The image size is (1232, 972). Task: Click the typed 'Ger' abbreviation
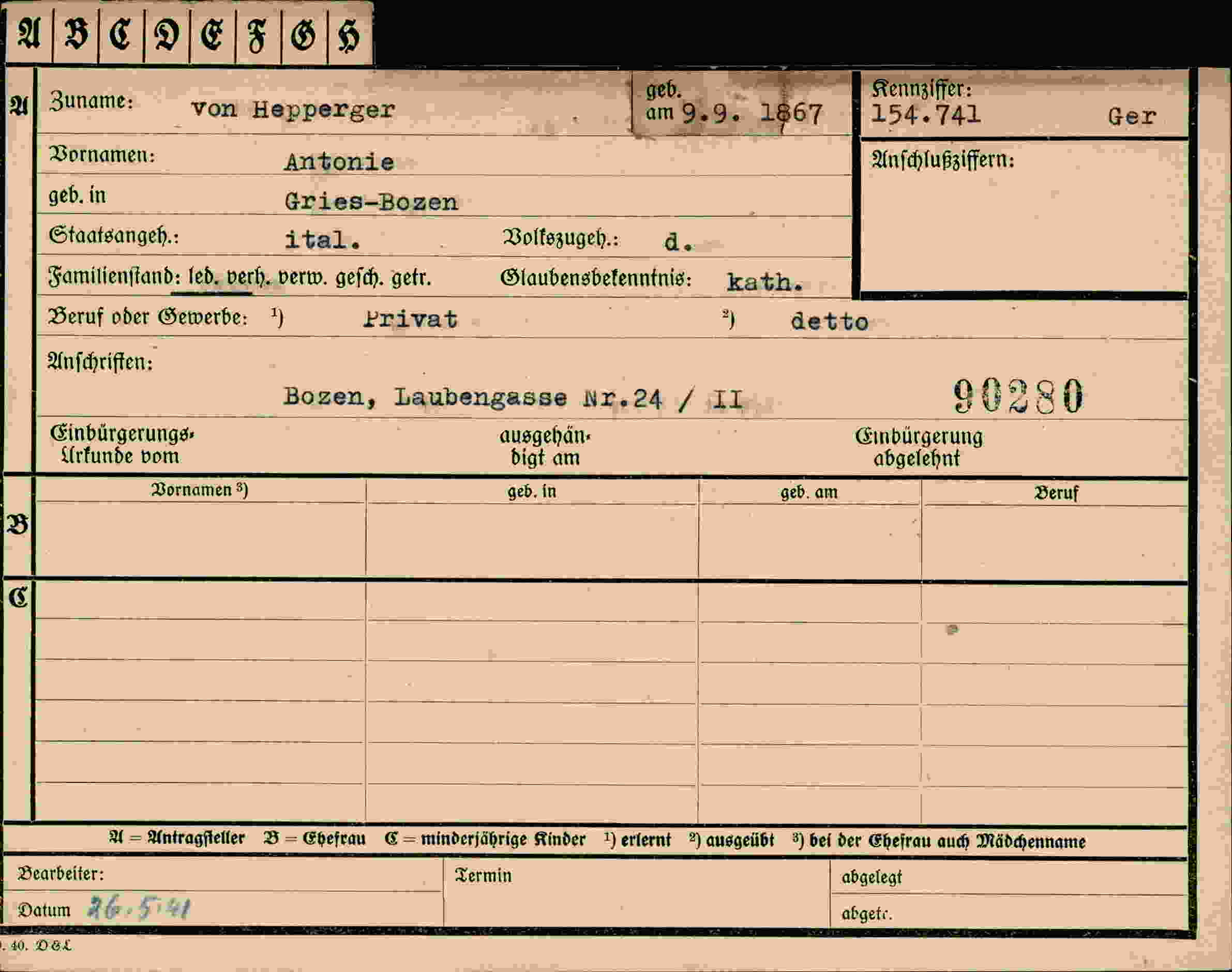(1132, 117)
